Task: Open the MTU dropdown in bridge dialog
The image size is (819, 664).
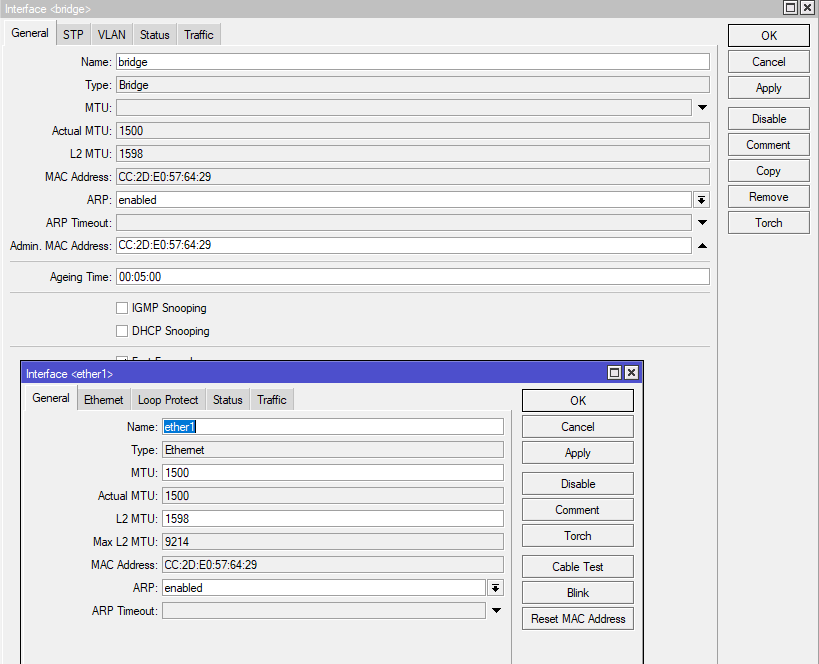Action: point(701,107)
